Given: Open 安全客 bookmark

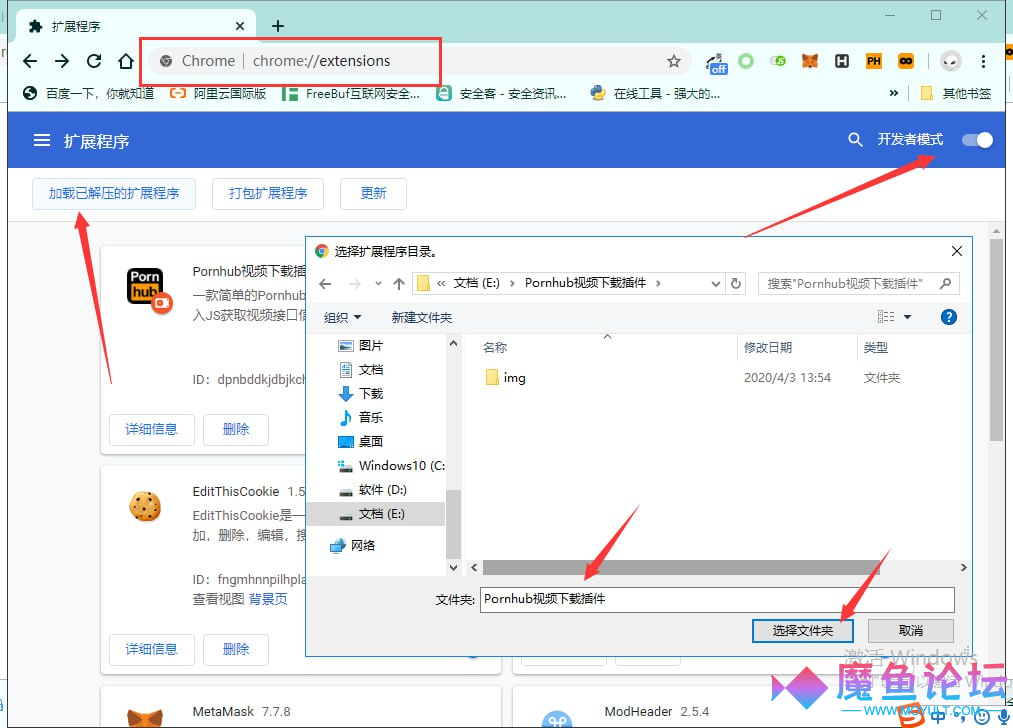Looking at the screenshot, I should click(501, 94).
